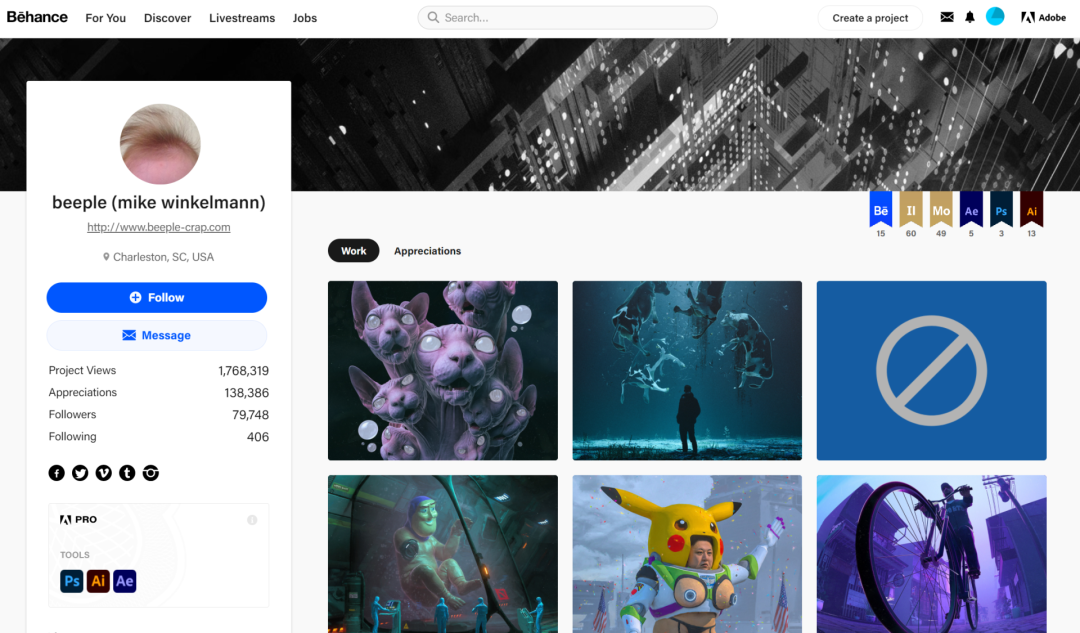Visit the beeple-crap.com website link
The width and height of the screenshot is (1080, 633).
158,227
